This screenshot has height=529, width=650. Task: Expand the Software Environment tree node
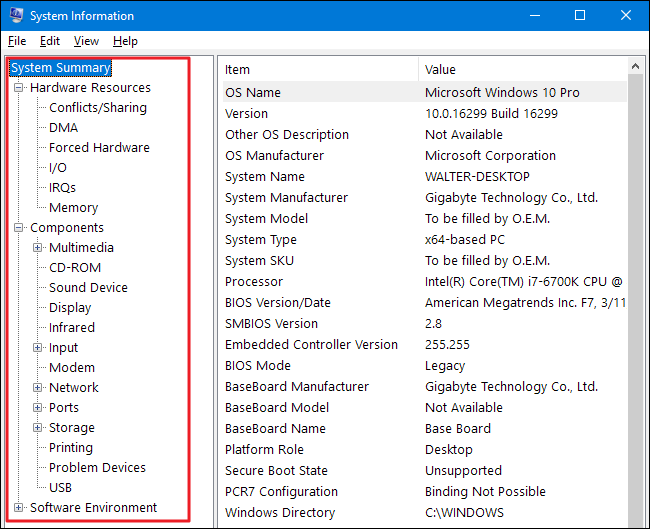tap(19, 508)
